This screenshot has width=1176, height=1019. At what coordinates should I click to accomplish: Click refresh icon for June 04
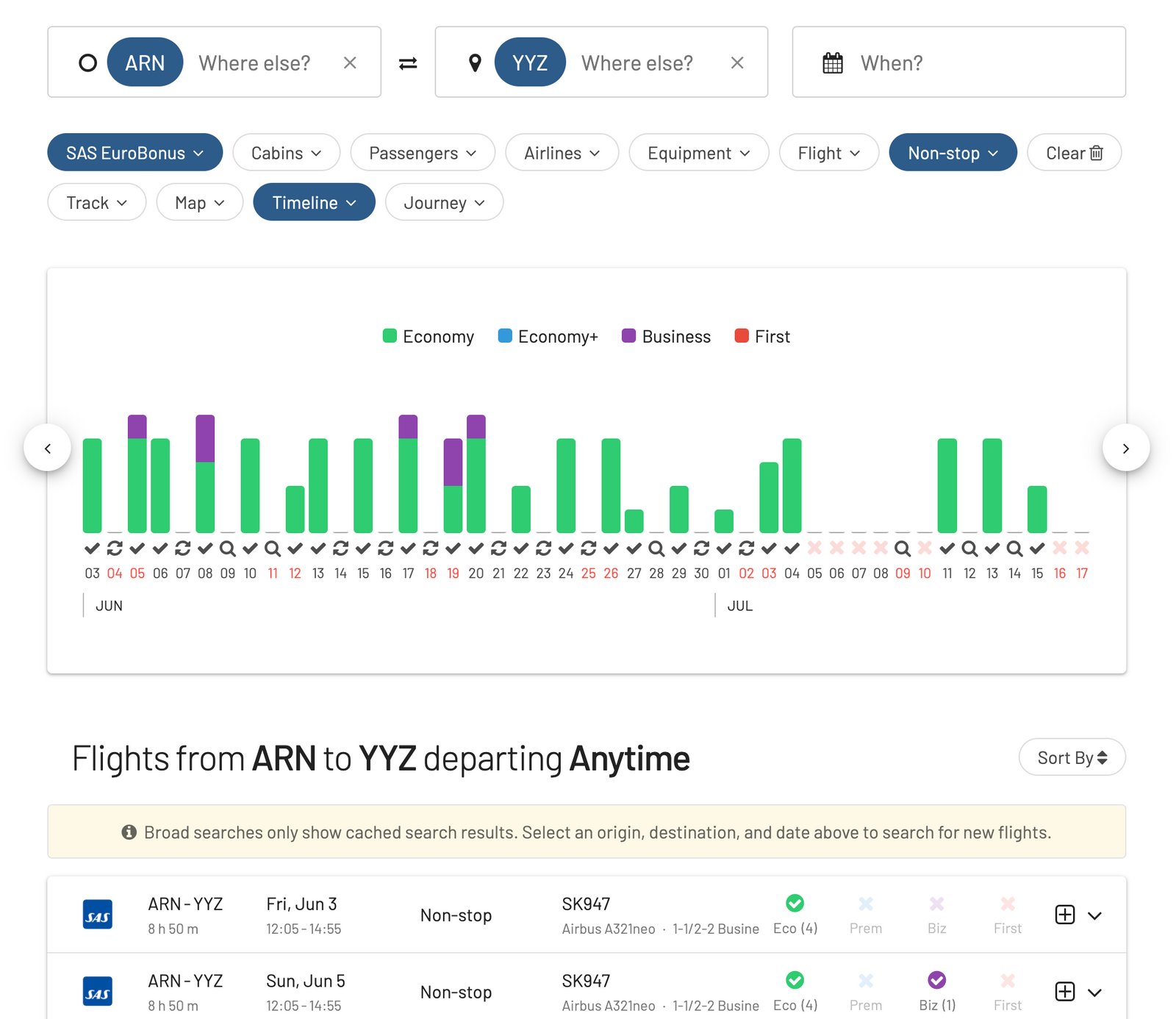click(x=115, y=548)
